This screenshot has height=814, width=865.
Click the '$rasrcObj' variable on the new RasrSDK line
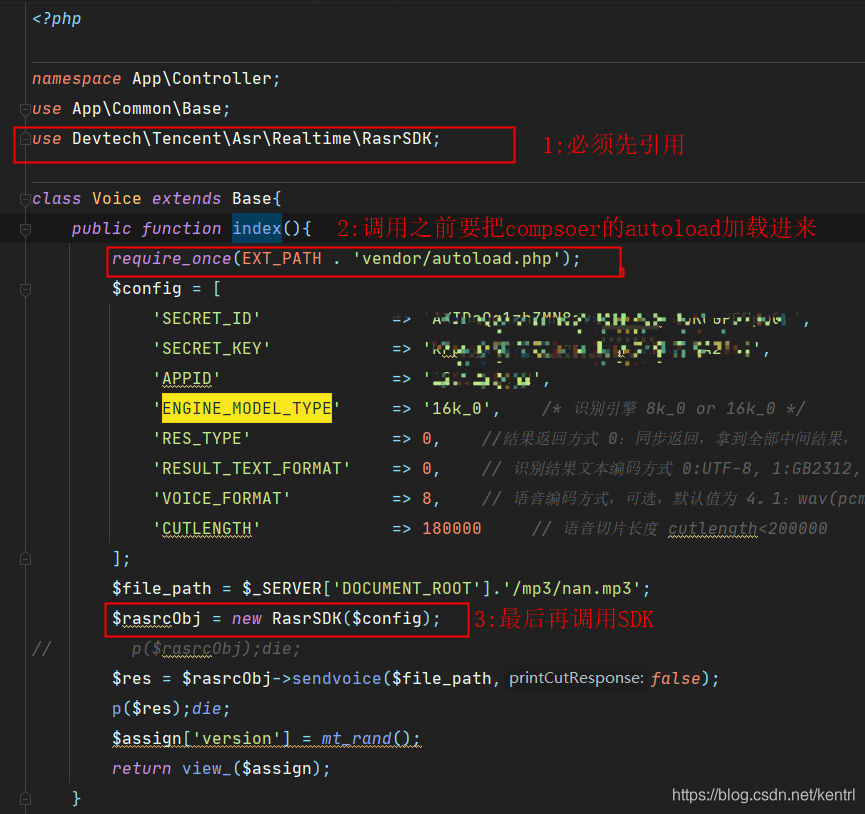[157, 618]
